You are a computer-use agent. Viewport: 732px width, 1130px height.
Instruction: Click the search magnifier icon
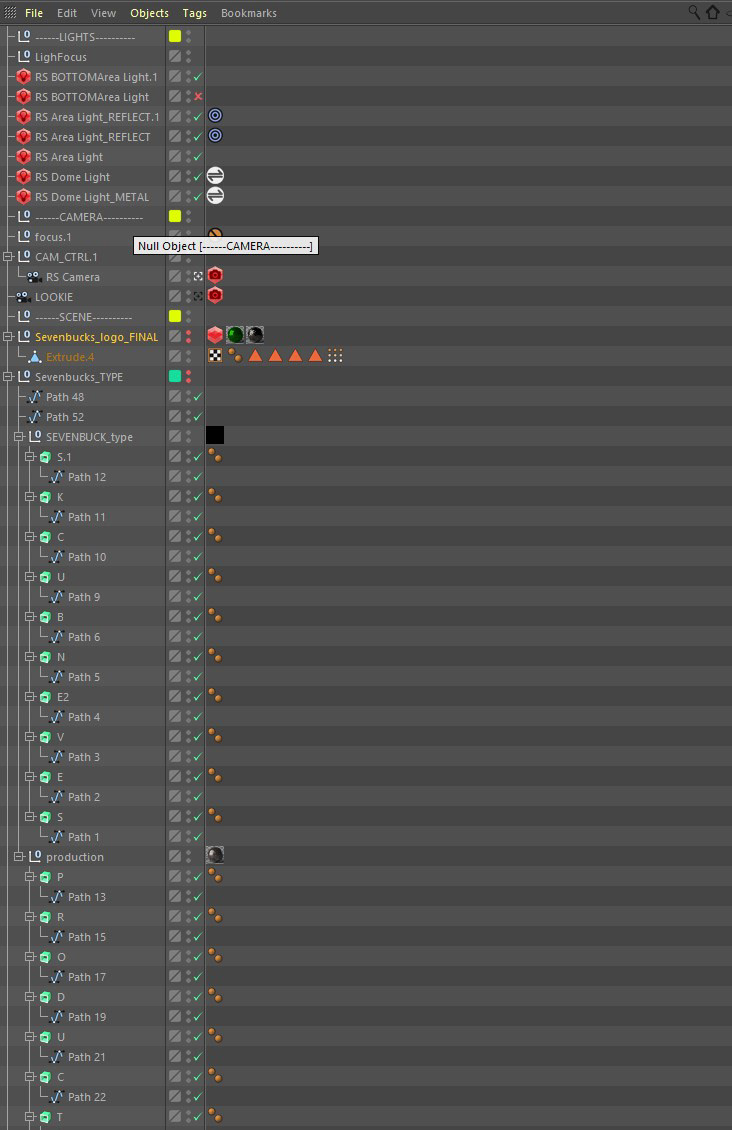coord(694,12)
